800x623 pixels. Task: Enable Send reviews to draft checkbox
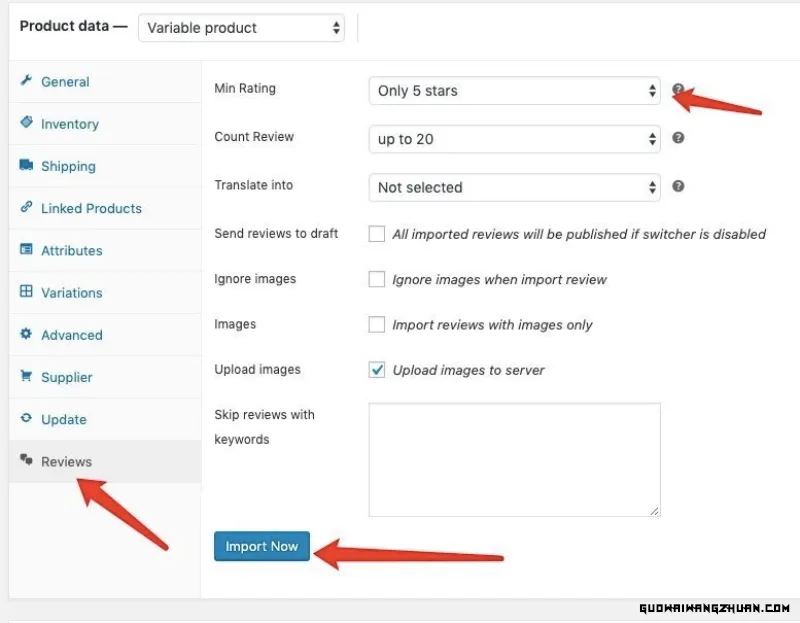(x=377, y=234)
